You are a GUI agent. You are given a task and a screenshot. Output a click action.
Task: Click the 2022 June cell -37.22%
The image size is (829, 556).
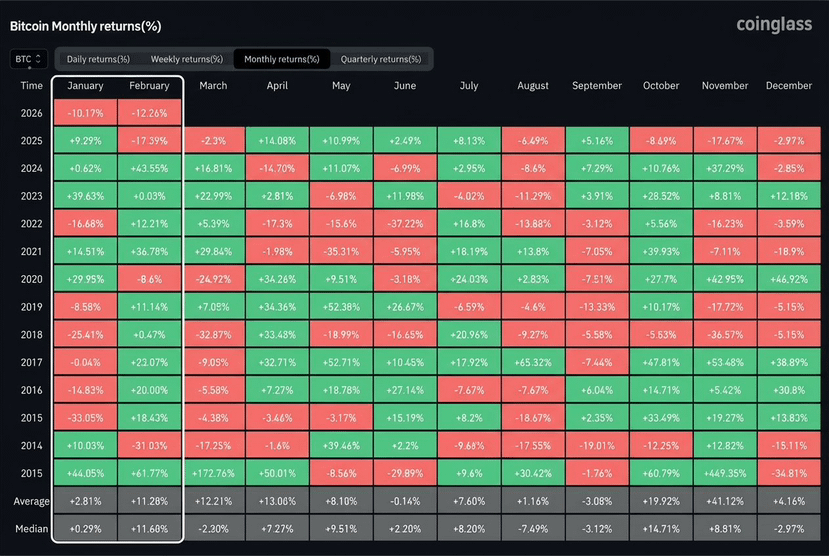click(x=405, y=224)
